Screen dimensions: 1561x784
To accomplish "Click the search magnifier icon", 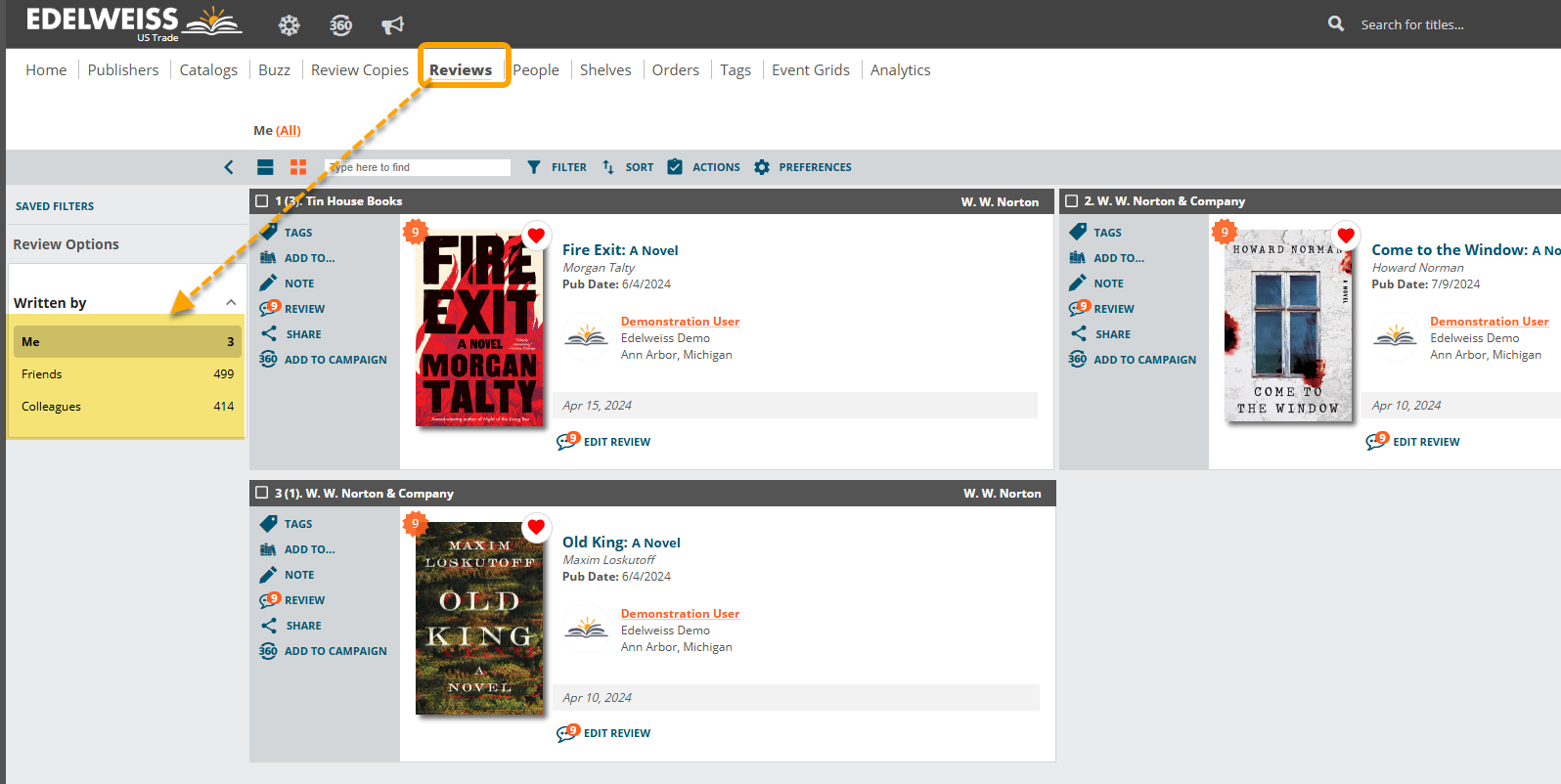I will pyautogui.click(x=1336, y=23).
